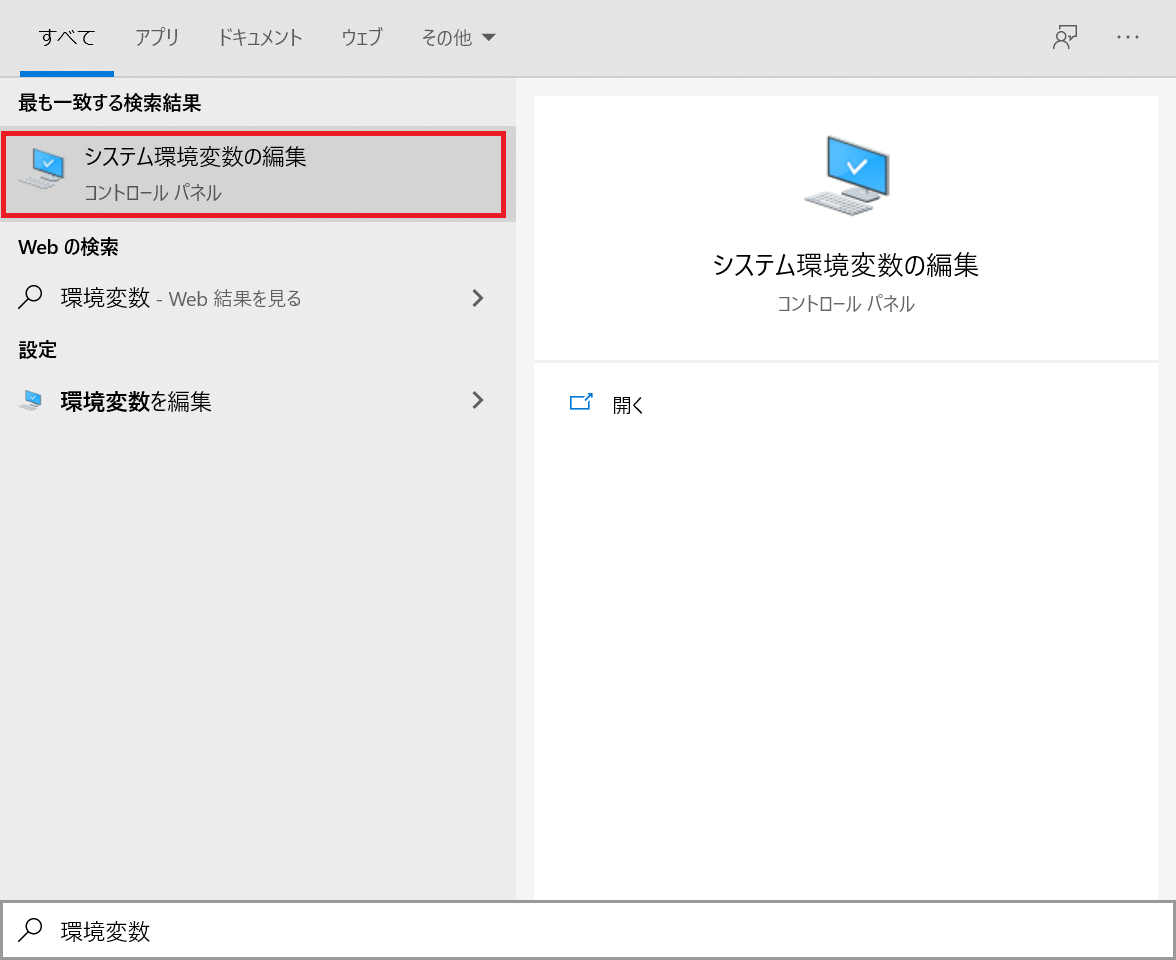The height and width of the screenshot is (960, 1176).
Task: Click the magnifier icon beside Web 結果を見る
Action: (x=30, y=298)
